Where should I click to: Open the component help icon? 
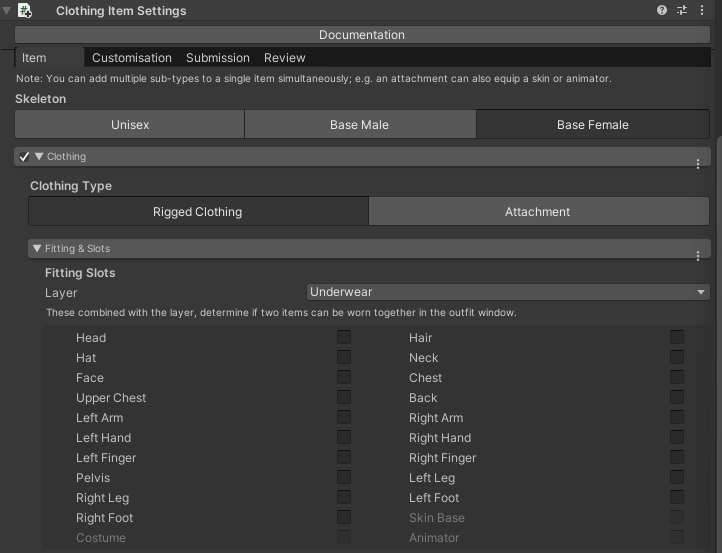point(662,10)
